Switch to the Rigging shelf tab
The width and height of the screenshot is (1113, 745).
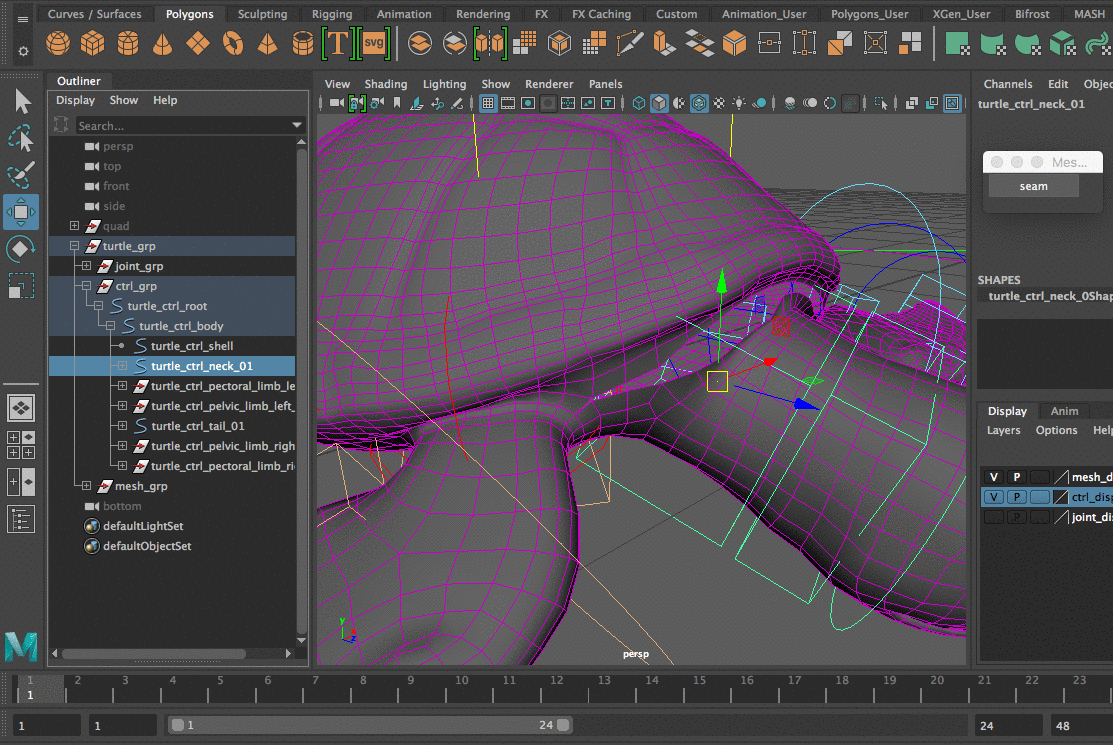331,14
